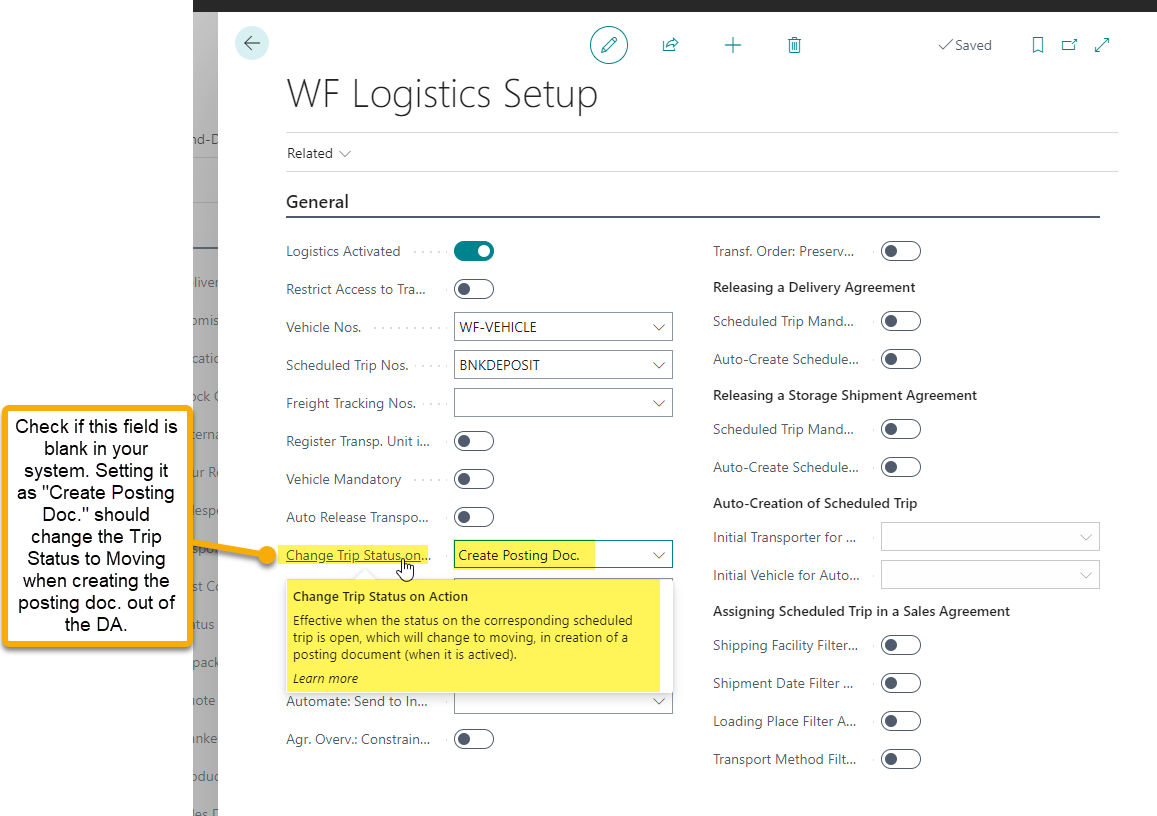The height and width of the screenshot is (816, 1157).
Task: Click the back arrow button
Action: [x=252, y=43]
